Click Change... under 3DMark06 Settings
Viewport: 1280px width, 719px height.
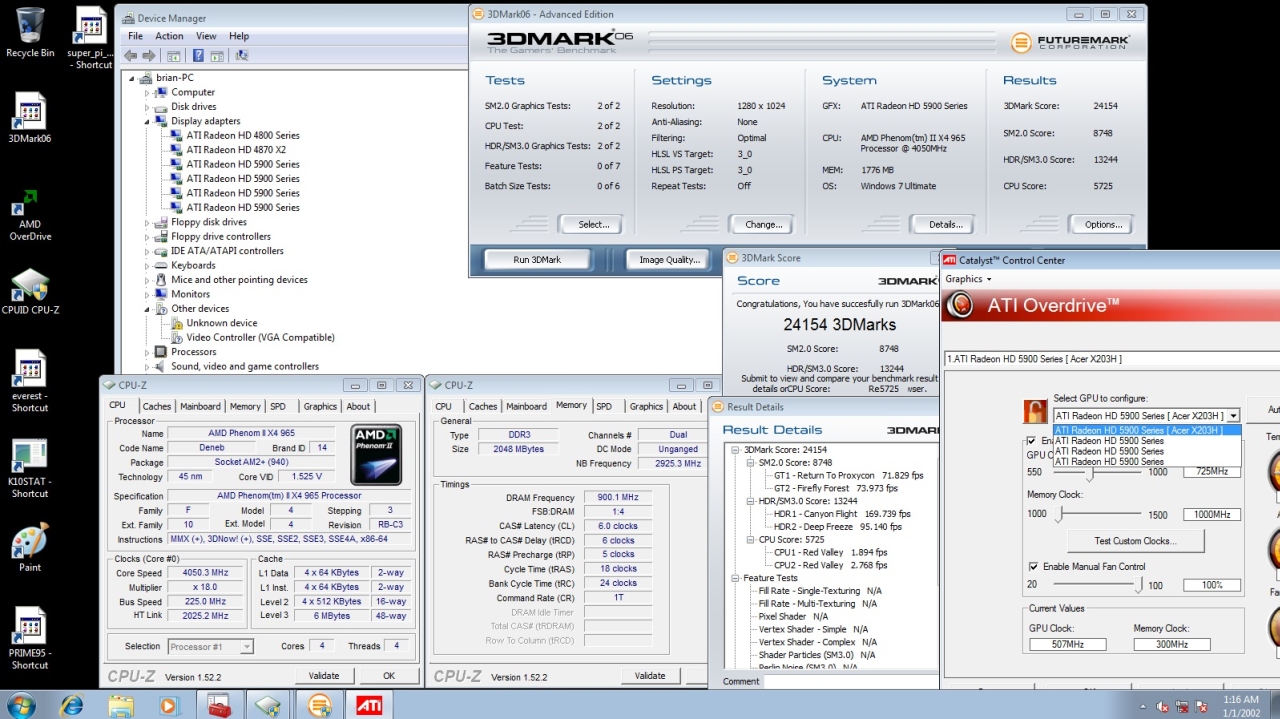[x=763, y=225]
